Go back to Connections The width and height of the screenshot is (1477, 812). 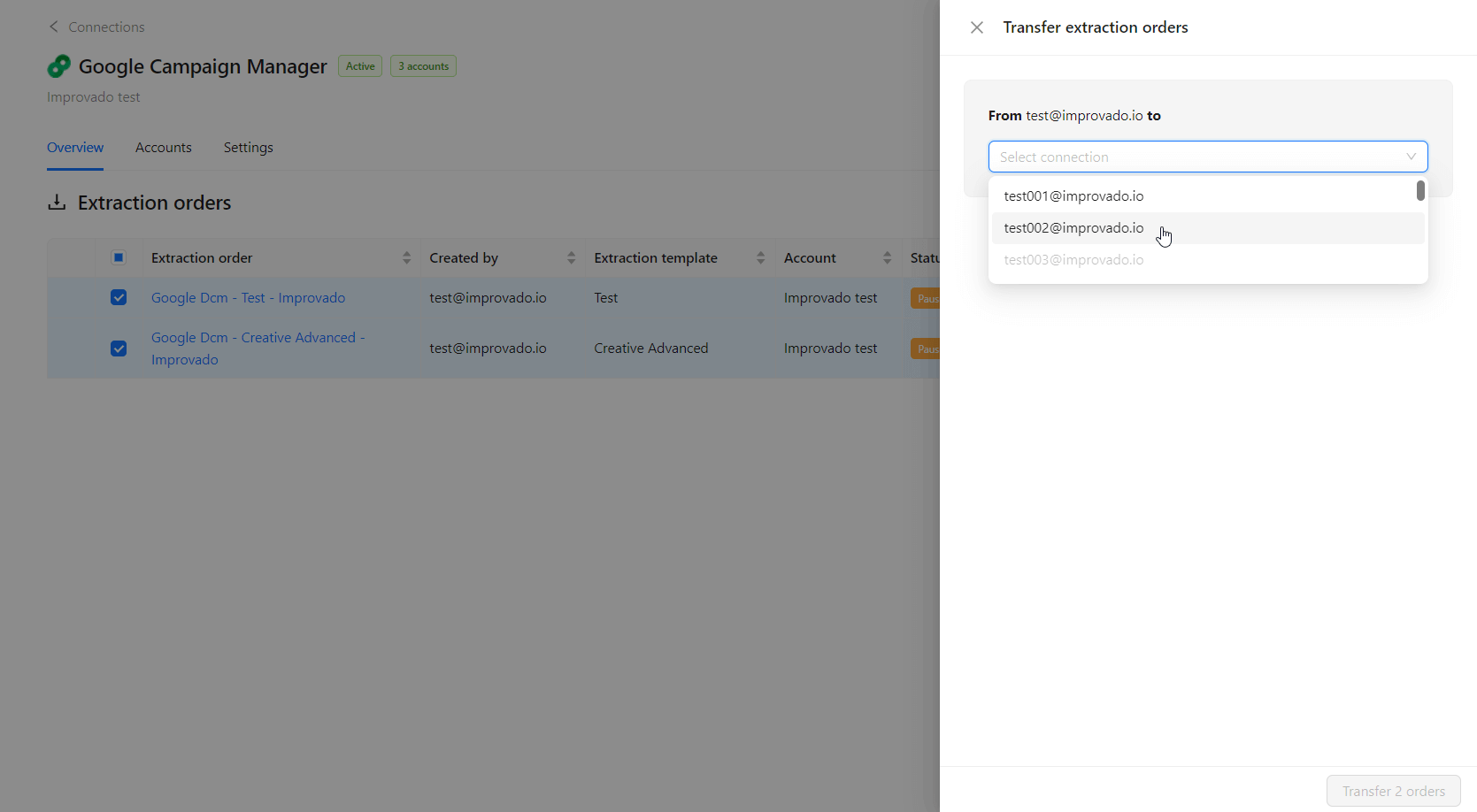(x=106, y=27)
